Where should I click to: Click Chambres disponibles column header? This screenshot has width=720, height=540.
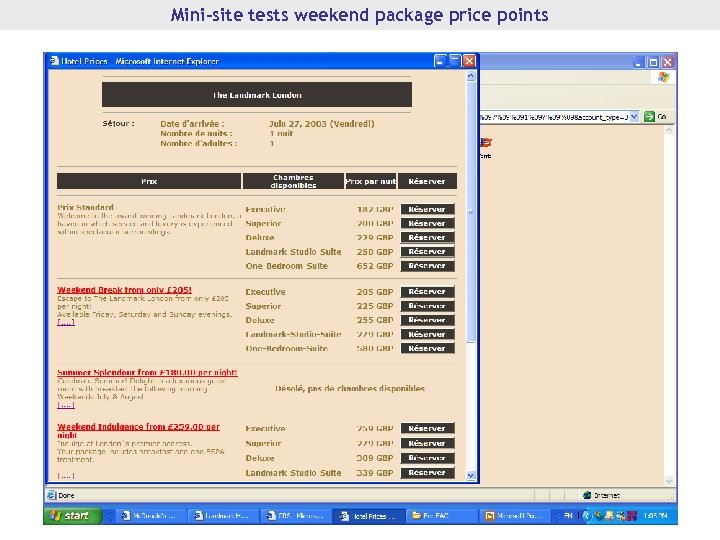click(293, 181)
